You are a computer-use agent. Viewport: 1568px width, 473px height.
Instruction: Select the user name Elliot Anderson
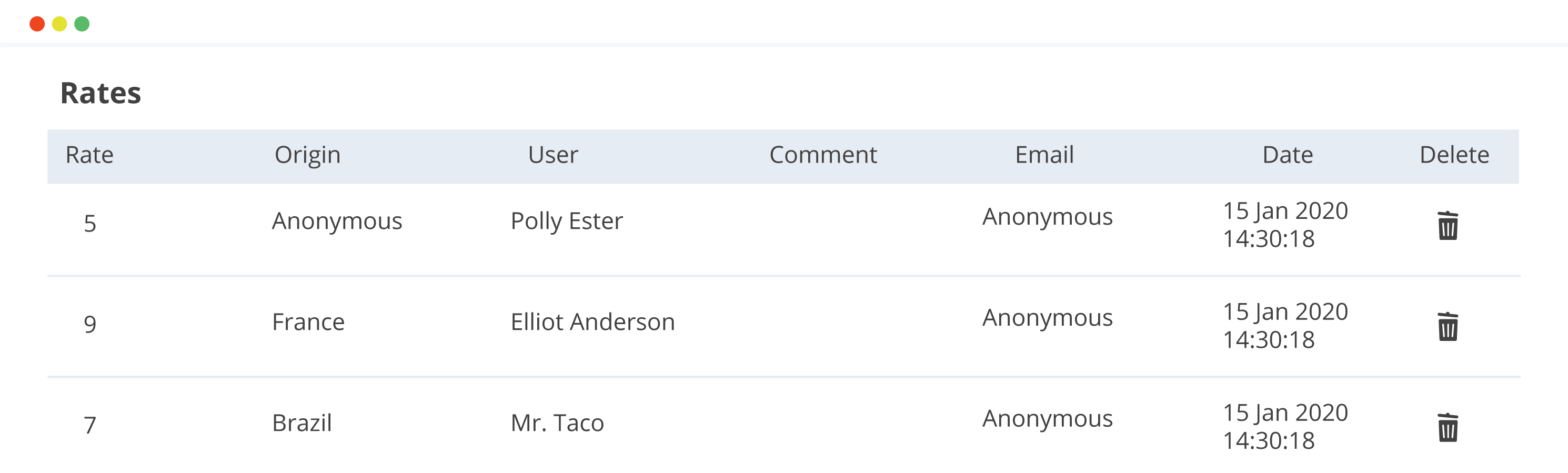pyautogui.click(x=593, y=322)
